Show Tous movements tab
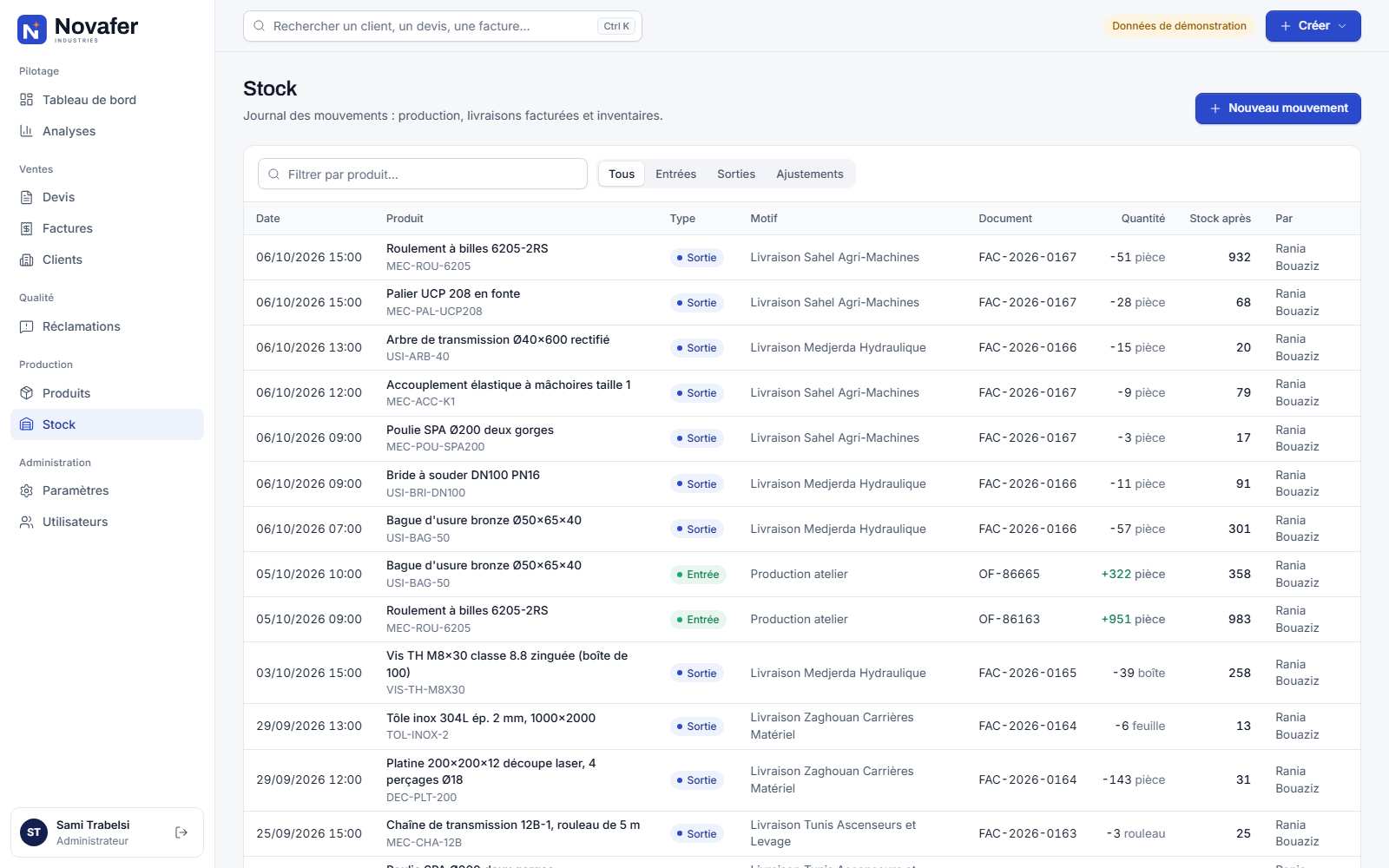 coord(622,174)
